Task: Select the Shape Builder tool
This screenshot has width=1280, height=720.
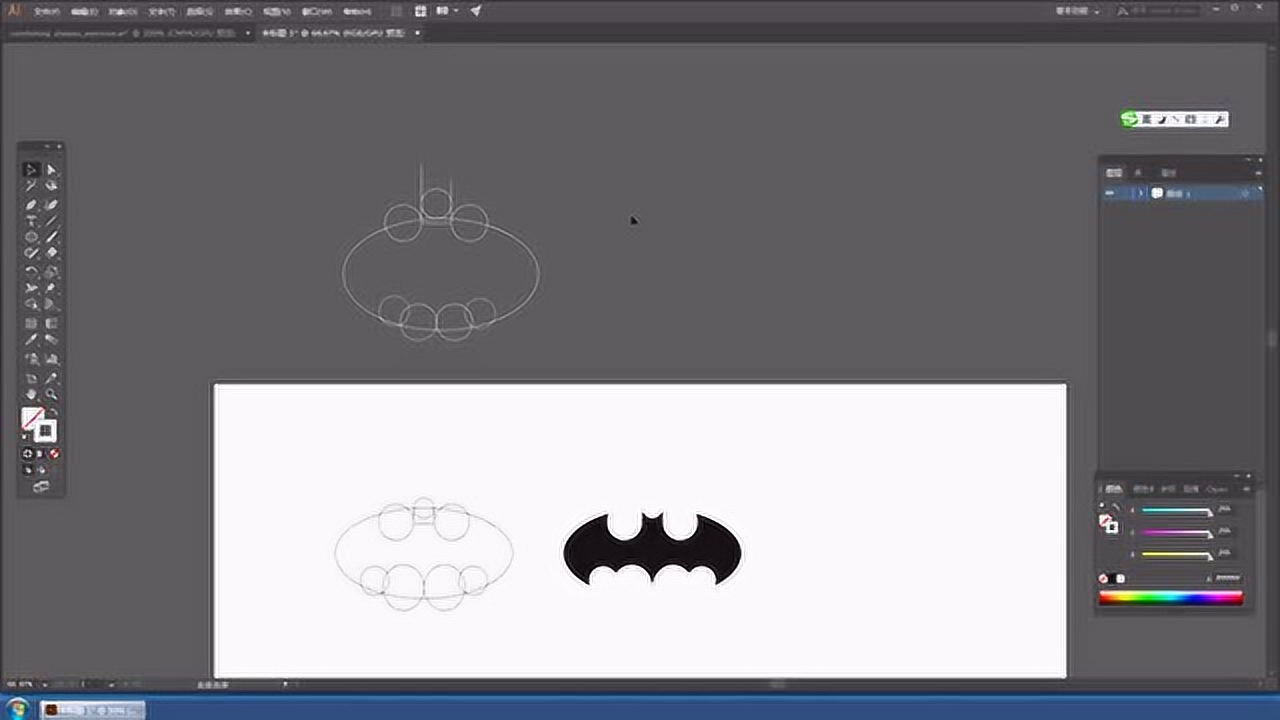Action: 32,304
